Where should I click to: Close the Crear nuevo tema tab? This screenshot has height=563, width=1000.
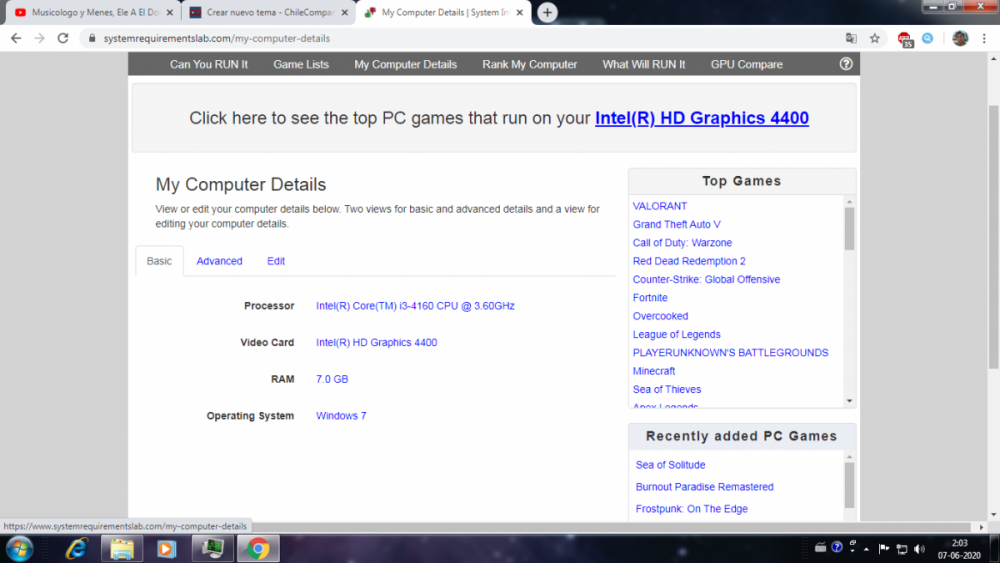(x=344, y=12)
